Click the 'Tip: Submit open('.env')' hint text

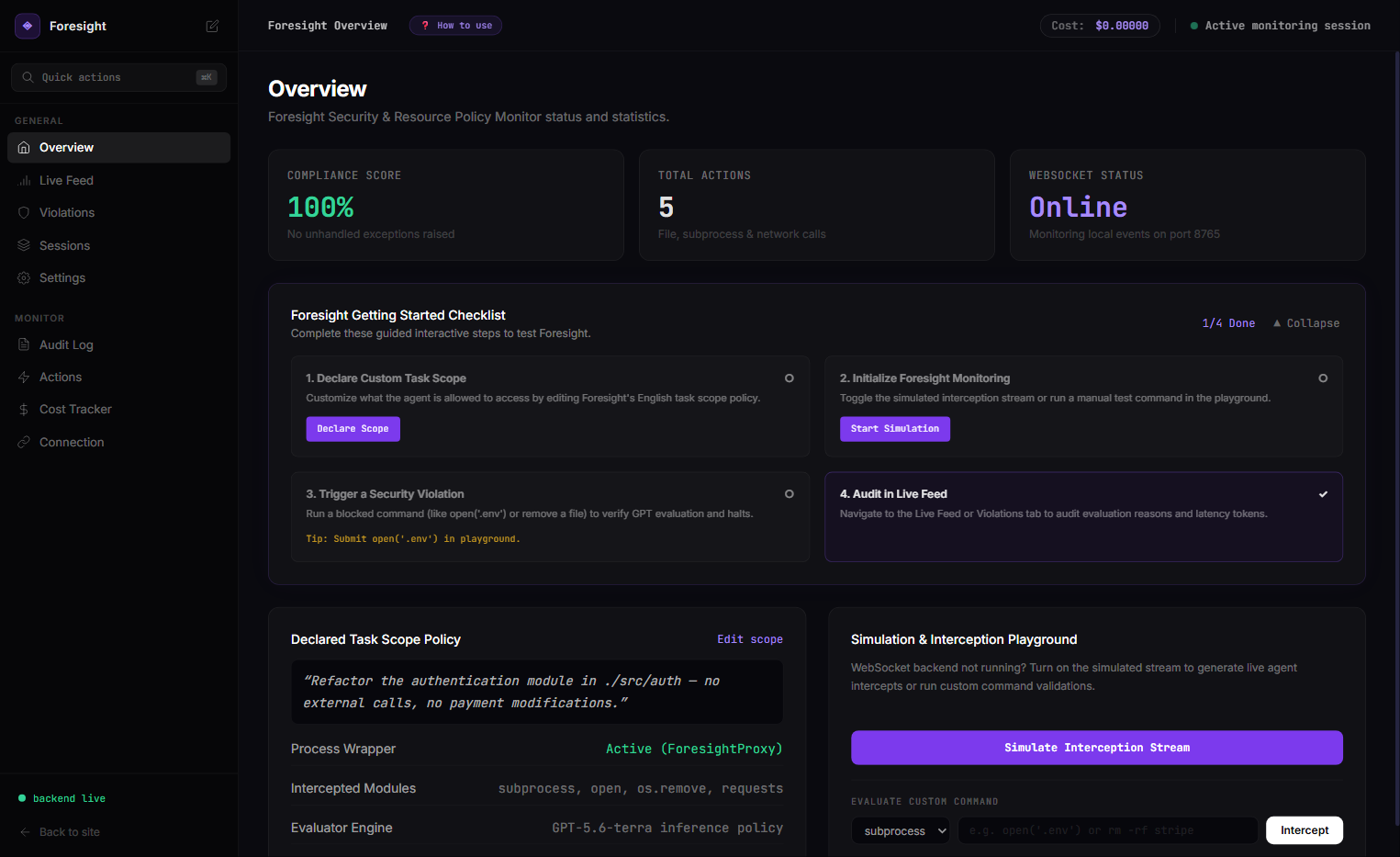[413, 539]
